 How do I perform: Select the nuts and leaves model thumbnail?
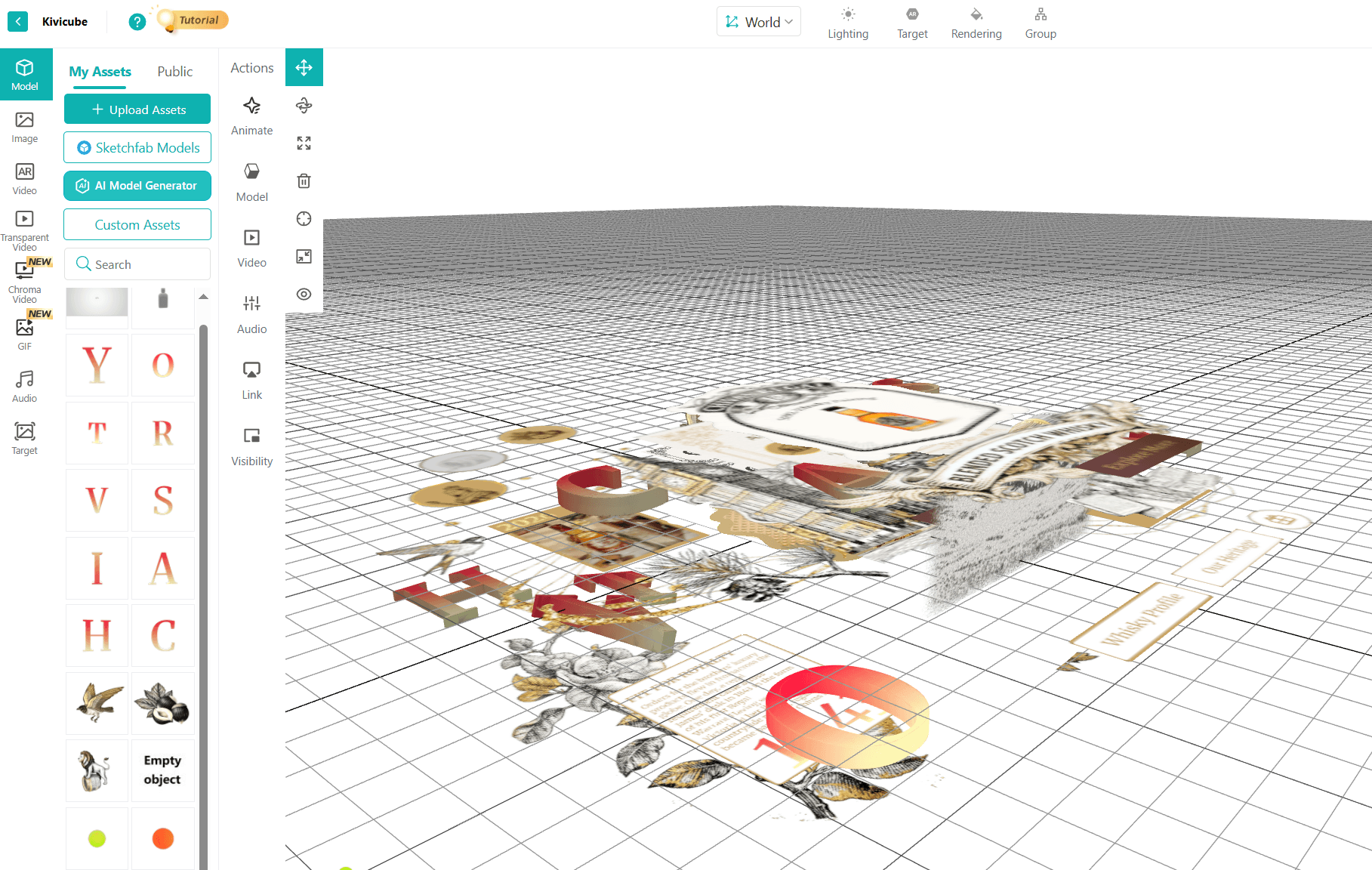point(162,703)
